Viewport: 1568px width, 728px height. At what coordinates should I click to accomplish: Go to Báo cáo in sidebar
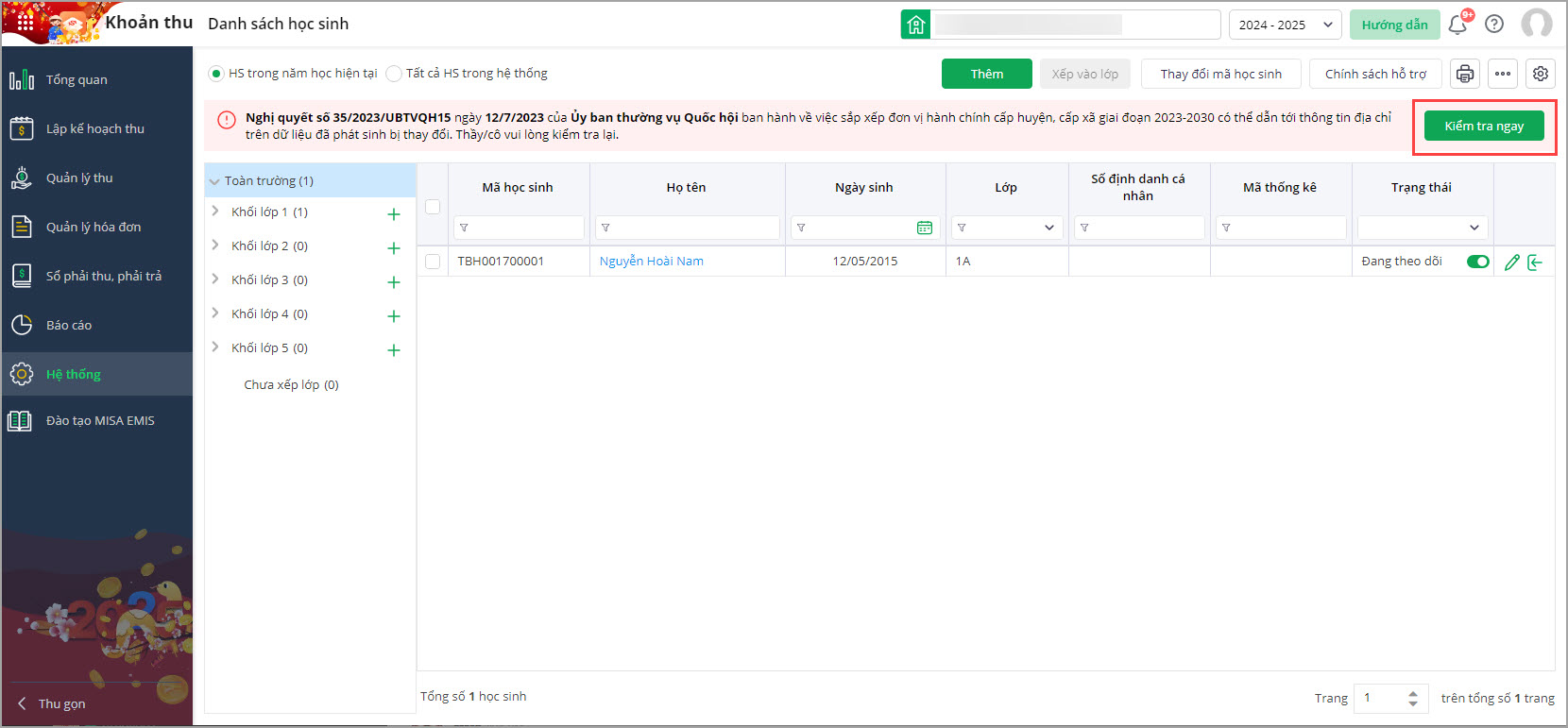coord(69,325)
